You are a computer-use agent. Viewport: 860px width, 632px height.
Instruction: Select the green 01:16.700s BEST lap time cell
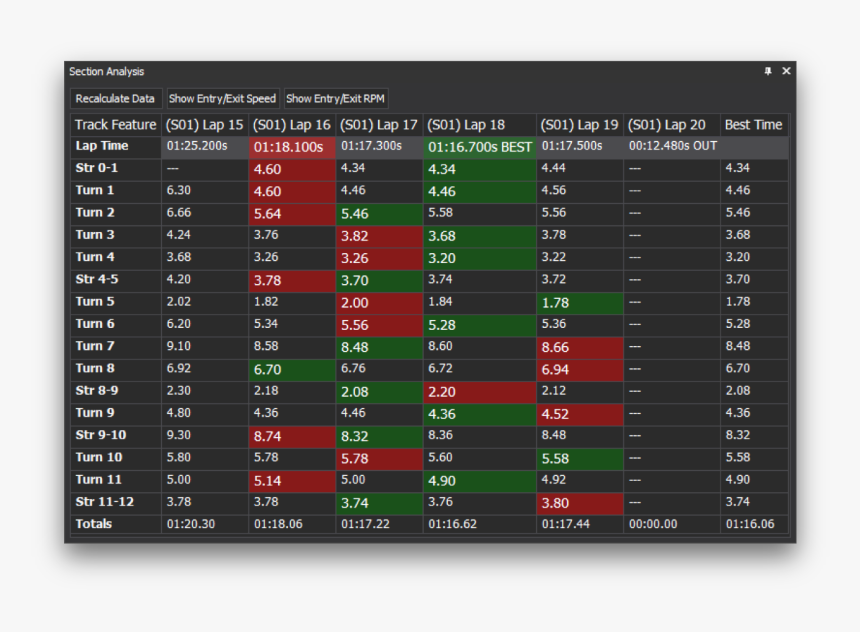coord(480,147)
